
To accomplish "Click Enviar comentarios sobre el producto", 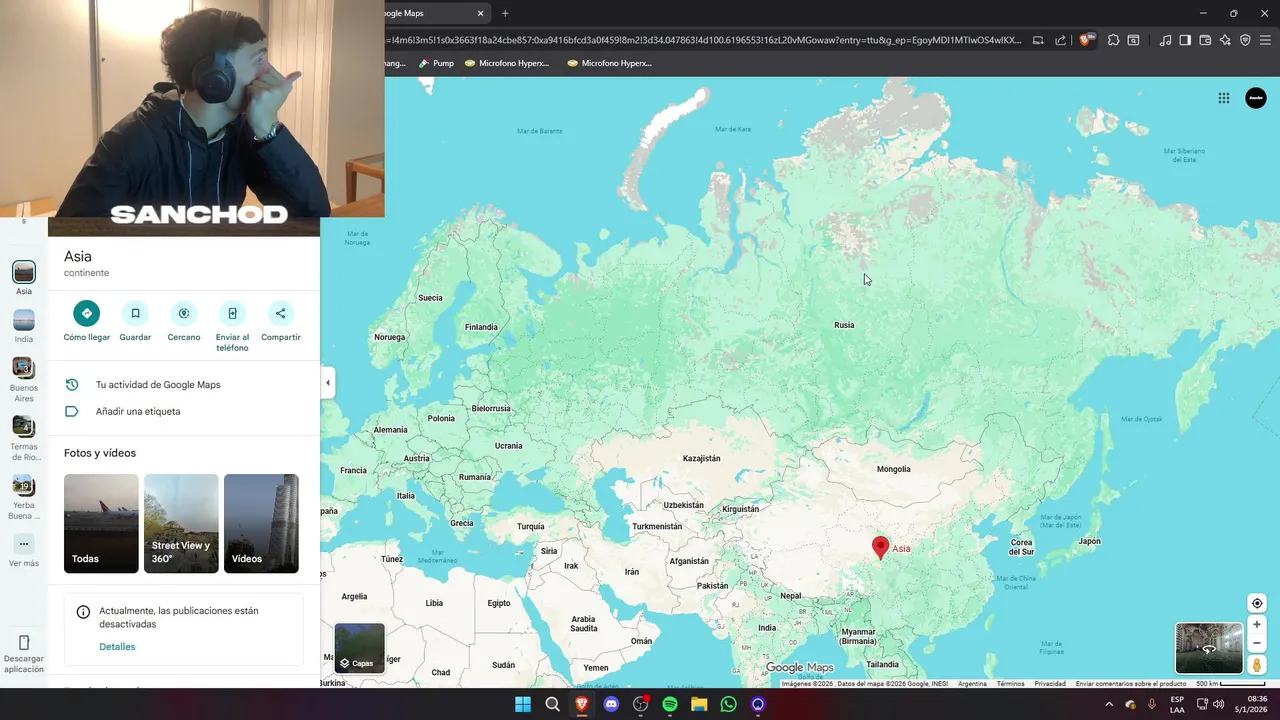I will click(1131, 684).
